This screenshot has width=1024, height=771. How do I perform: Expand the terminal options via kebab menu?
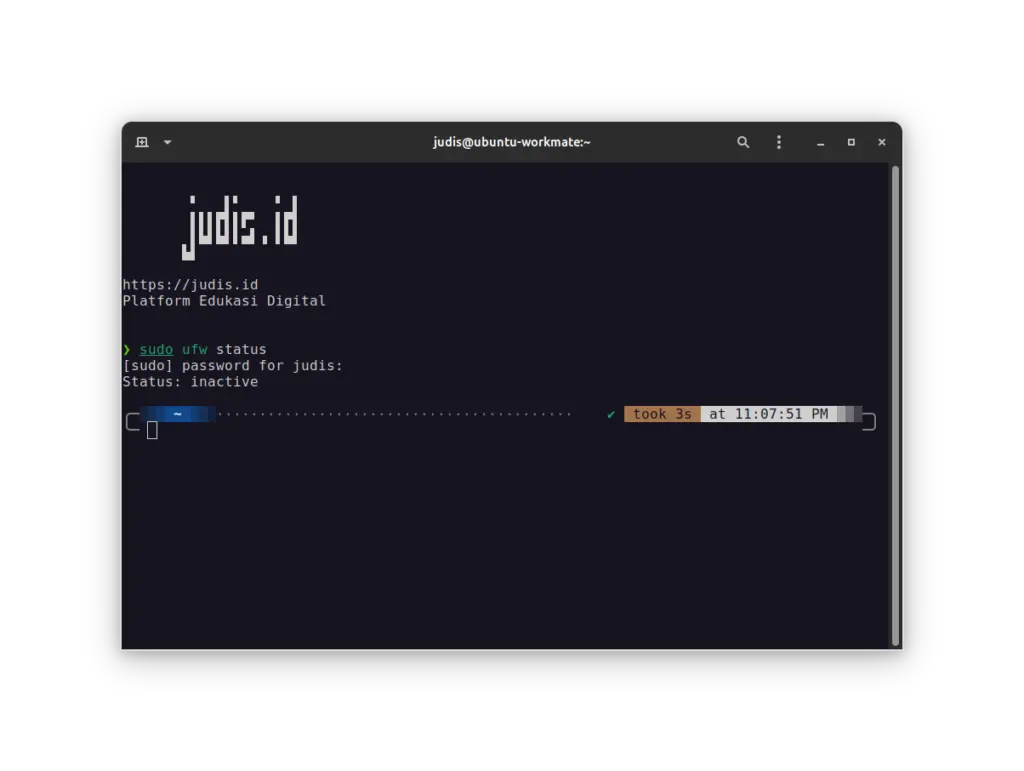click(x=779, y=142)
